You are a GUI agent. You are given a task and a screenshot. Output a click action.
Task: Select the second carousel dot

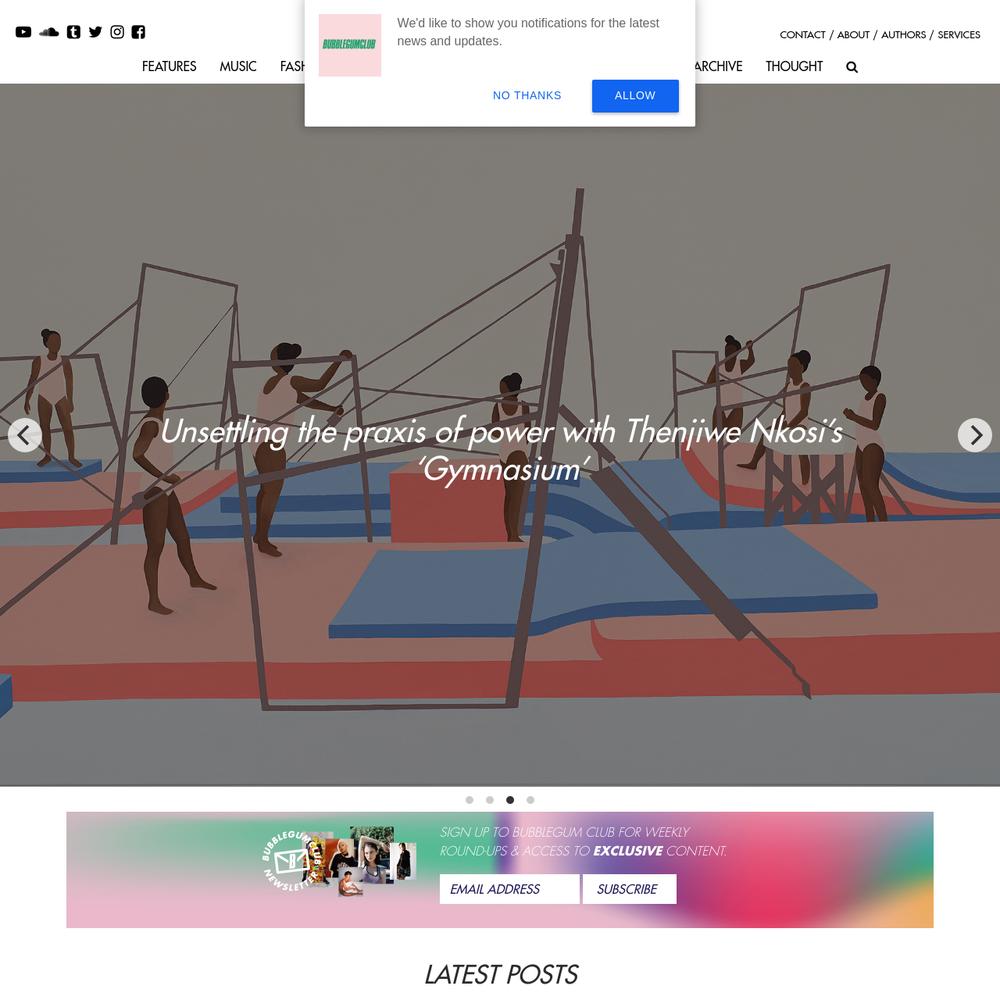pyautogui.click(x=490, y=800)
